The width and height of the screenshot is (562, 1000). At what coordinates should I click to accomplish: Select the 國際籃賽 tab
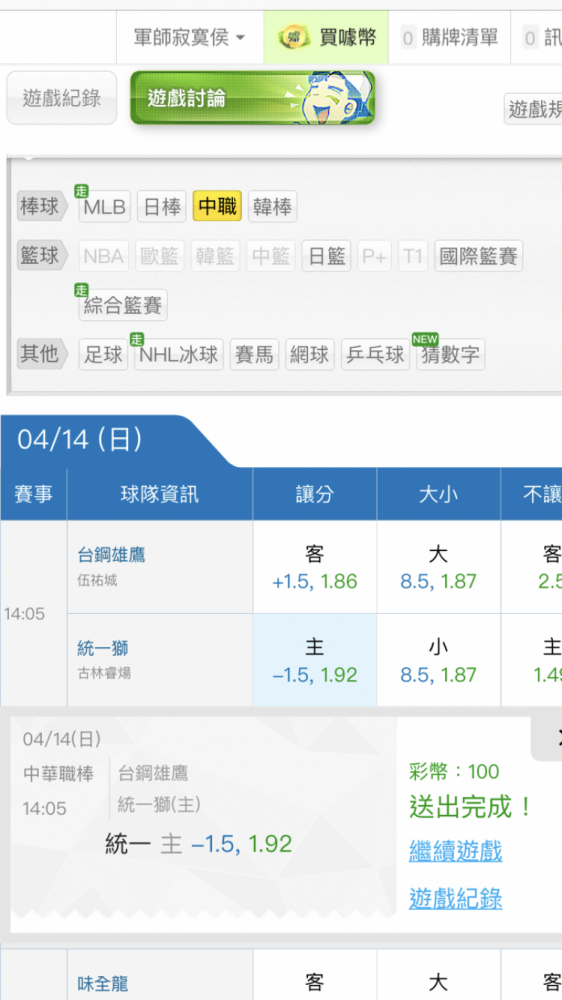click(x=479, y=256)
